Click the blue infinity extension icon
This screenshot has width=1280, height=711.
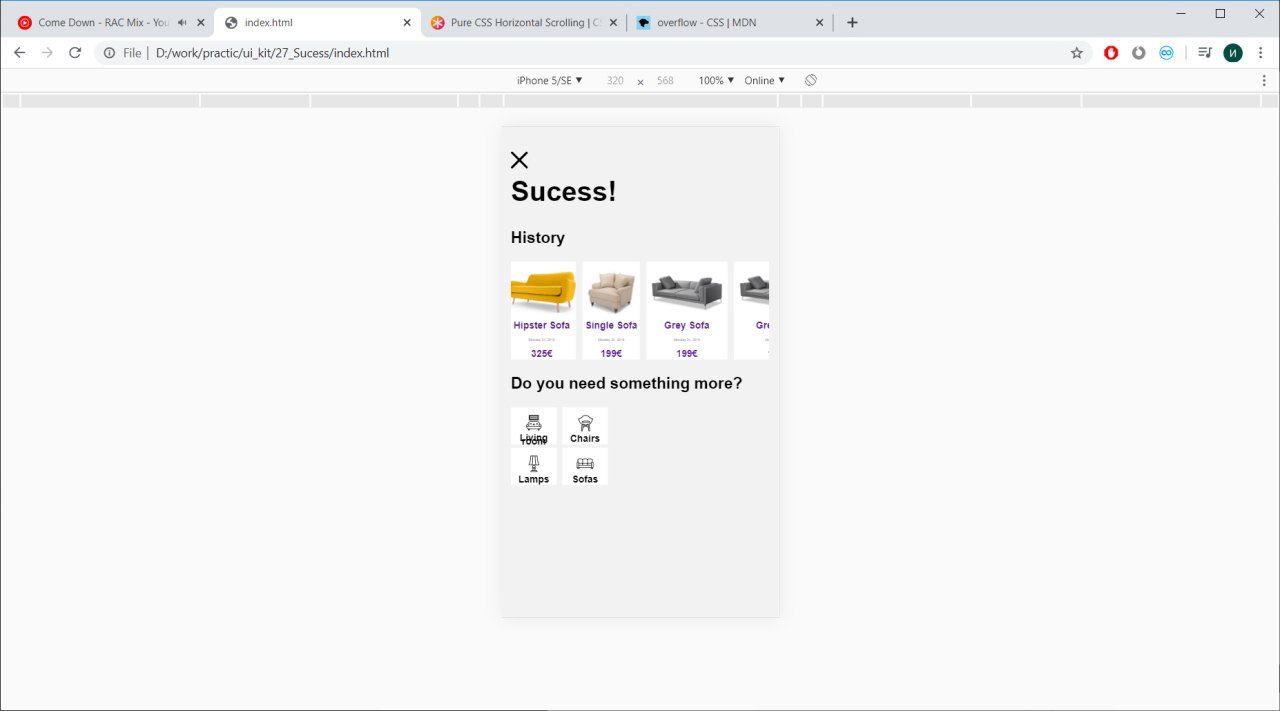[1166, 53]
